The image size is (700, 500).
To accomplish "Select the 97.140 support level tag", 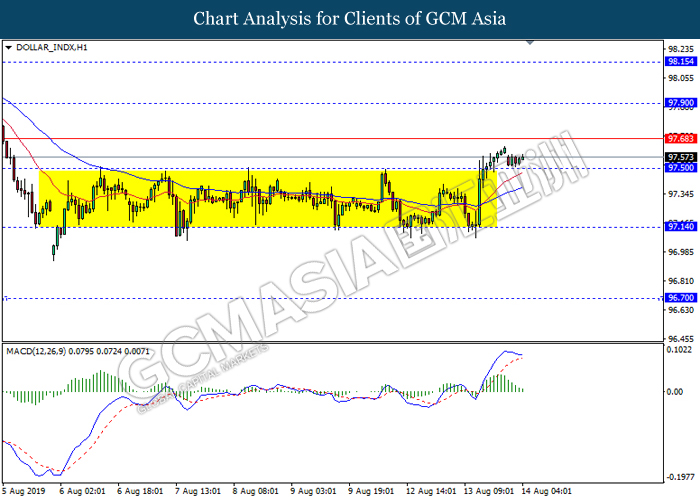I will [x=680, y=227].
